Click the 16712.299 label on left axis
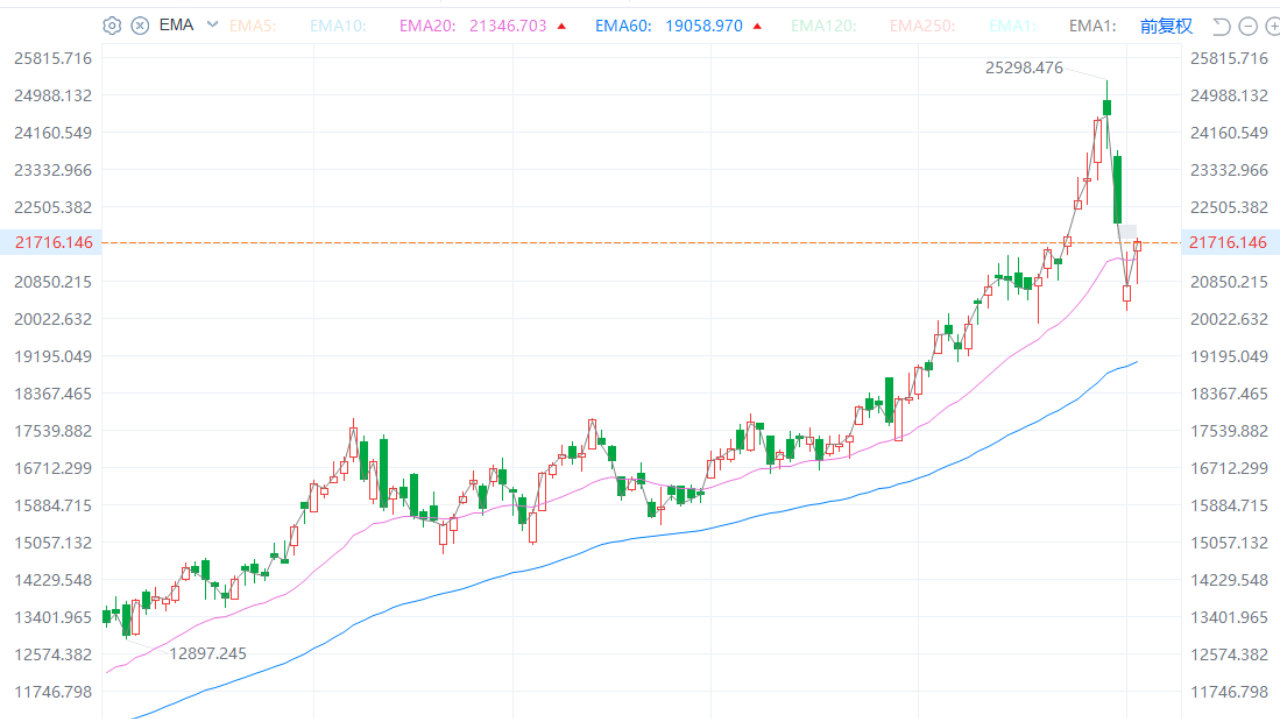 [x=53, y=468]
